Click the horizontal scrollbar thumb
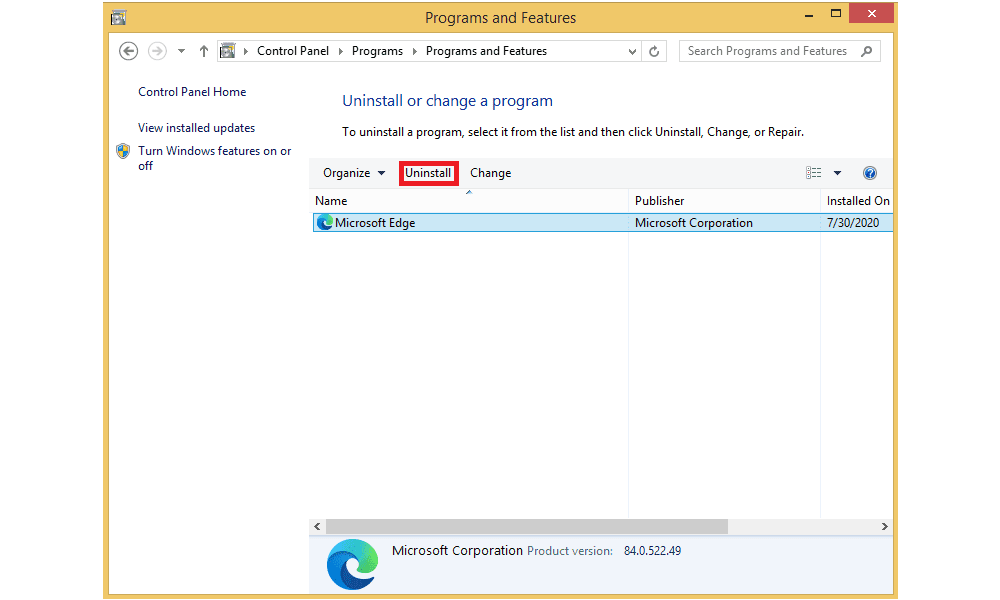The image size is (1000, 600). tap(527, 527)
